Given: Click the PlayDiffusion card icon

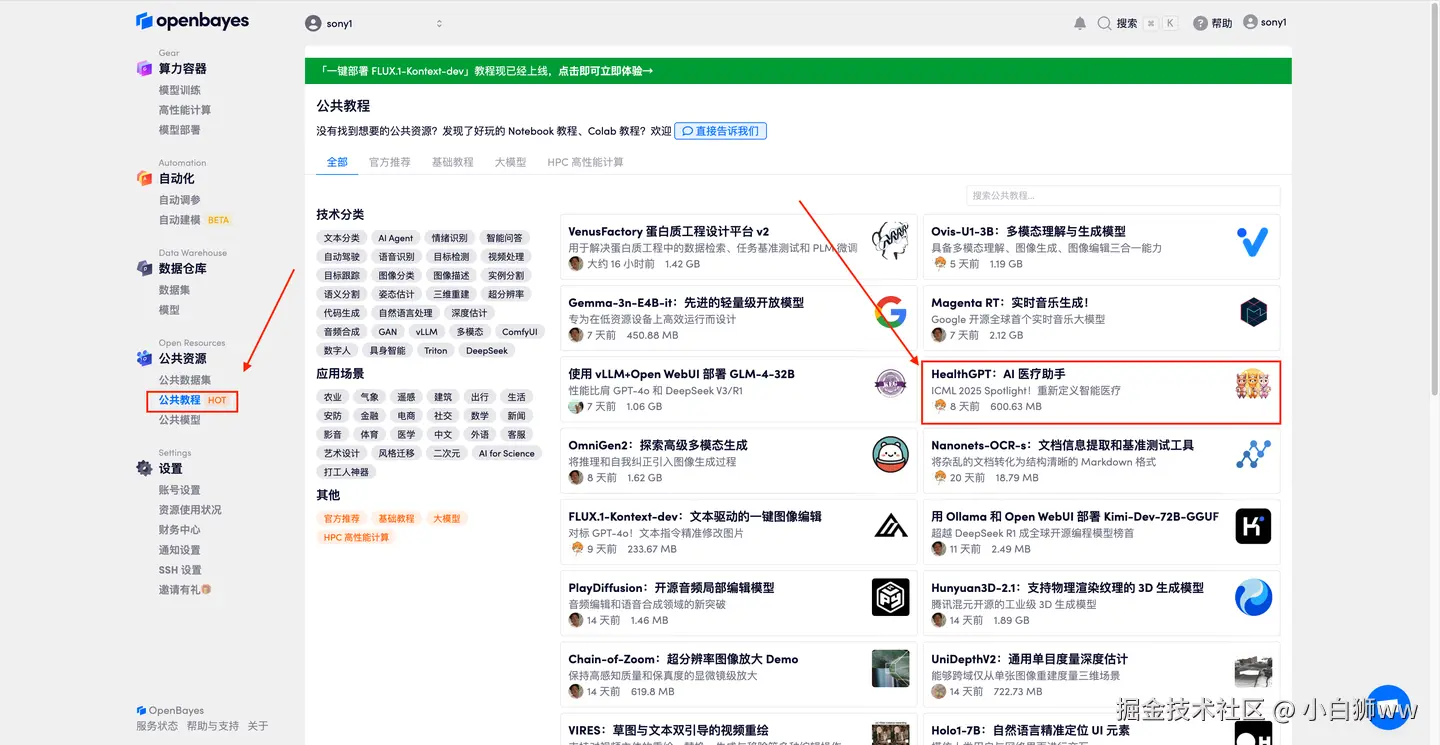Looking at the screenshot, I should [x=890, y=597].
